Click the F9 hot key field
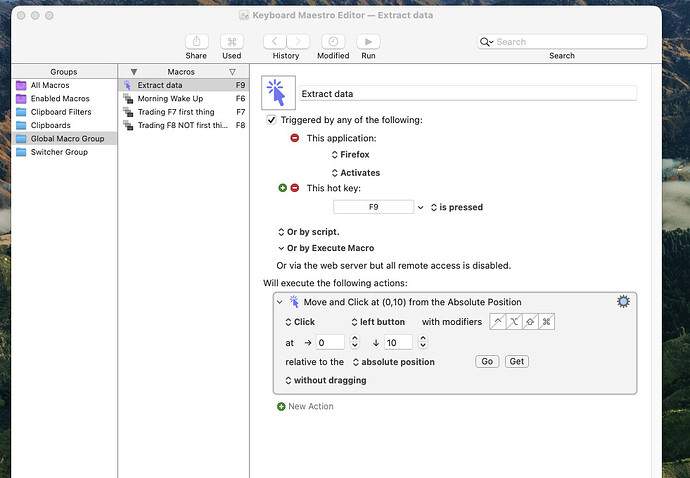This screenshot has height=478, width=690. pos(374,207)
